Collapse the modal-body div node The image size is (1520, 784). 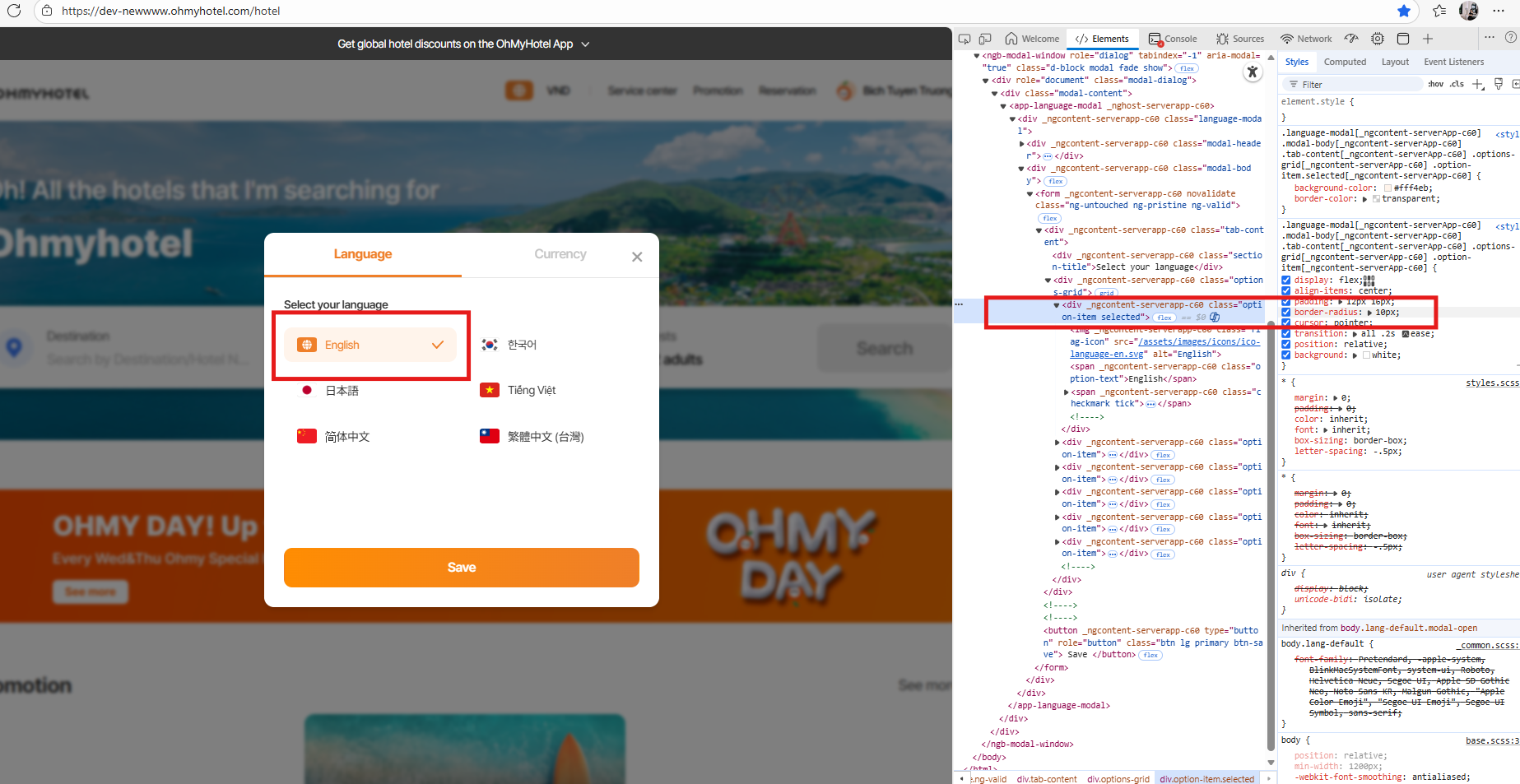point(1022,169)
